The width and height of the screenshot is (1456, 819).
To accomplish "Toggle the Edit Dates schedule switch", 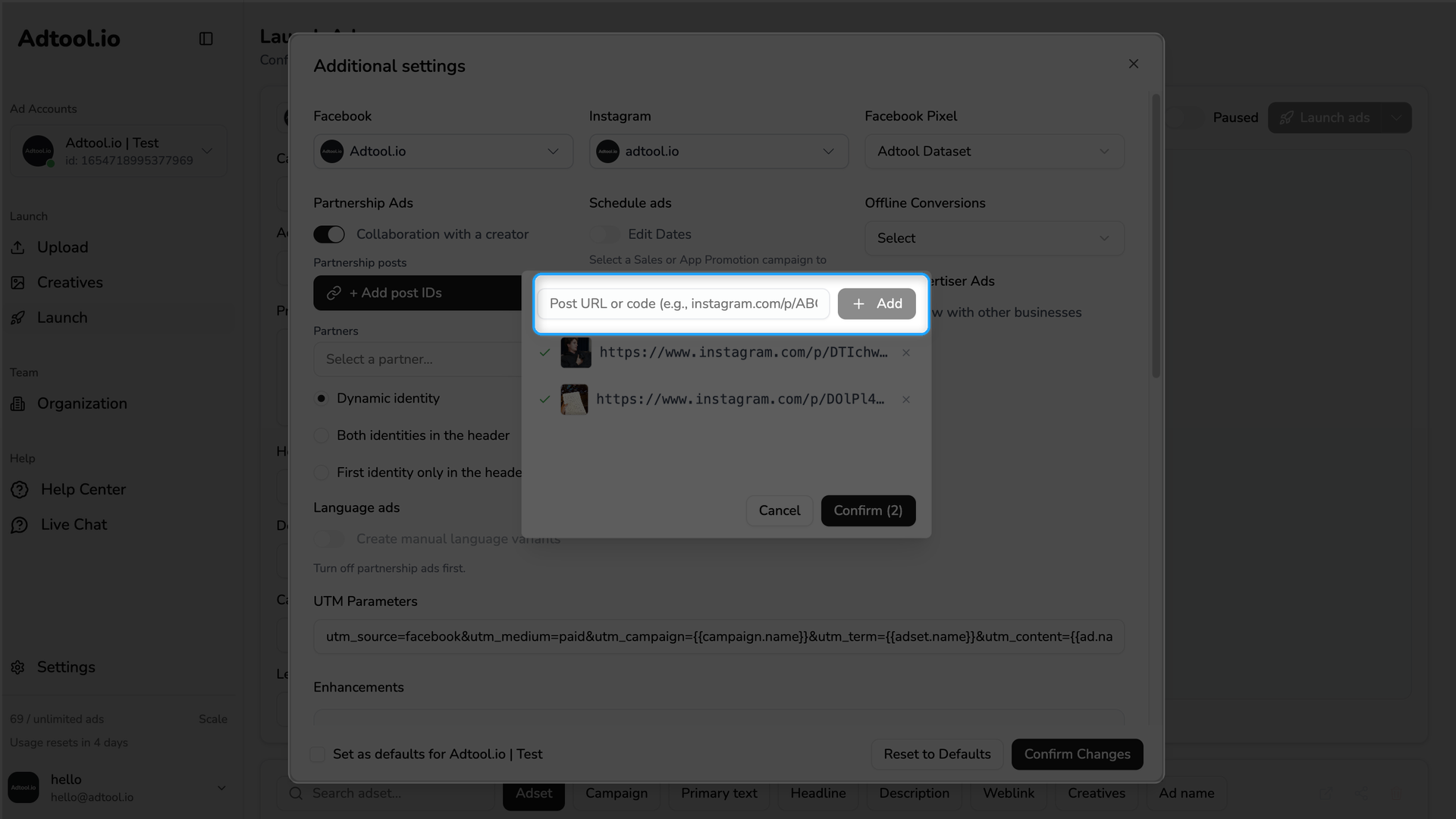I will tap(604, 234).
